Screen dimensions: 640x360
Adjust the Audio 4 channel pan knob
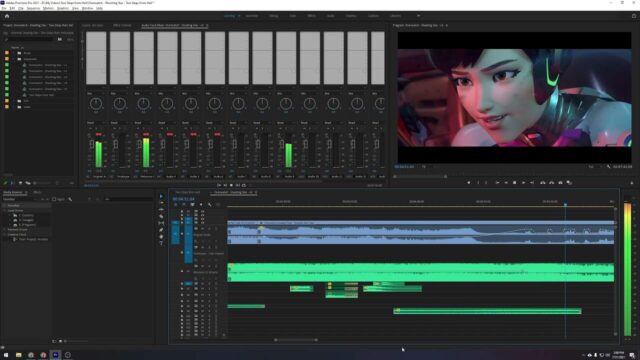(x=167, y=104)
